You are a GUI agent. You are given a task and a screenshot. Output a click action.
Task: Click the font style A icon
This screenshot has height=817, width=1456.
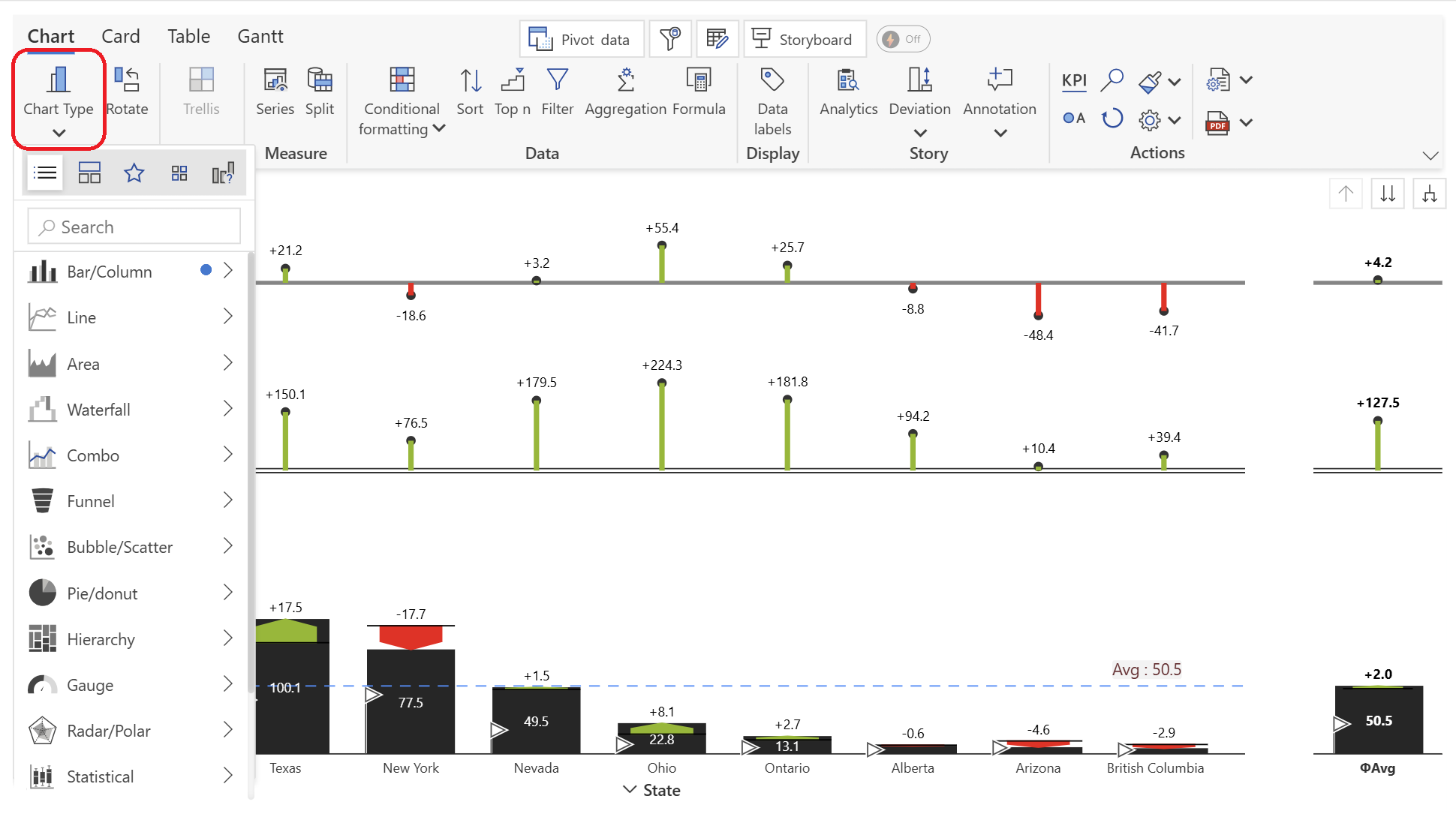pos(1074,119)
